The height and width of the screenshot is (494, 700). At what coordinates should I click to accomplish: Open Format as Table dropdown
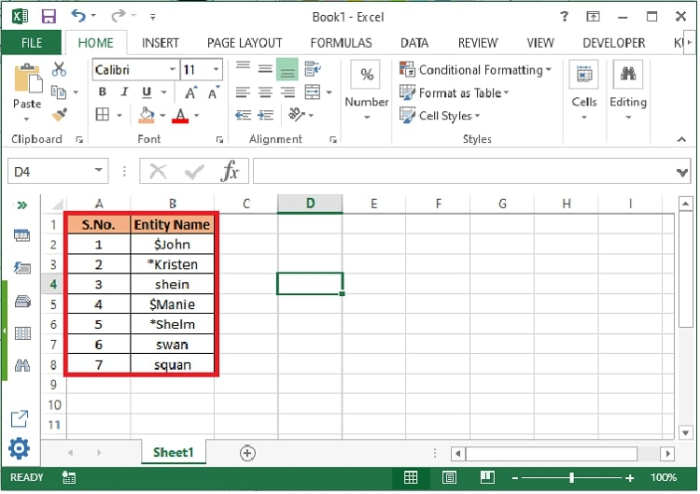point(454,93)
